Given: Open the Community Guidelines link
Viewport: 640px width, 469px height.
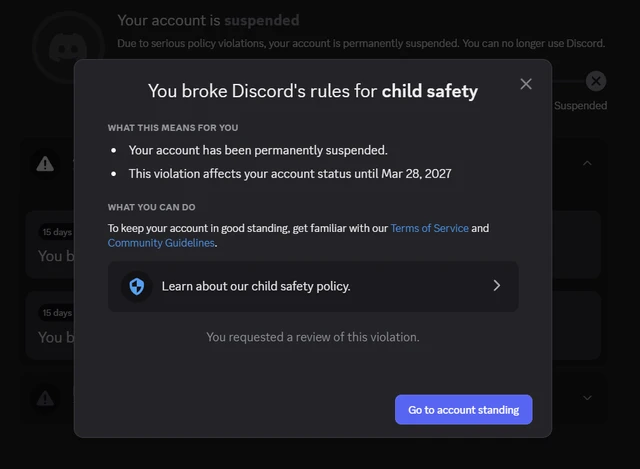Looking at the screenshot, I should pos(161,243).
